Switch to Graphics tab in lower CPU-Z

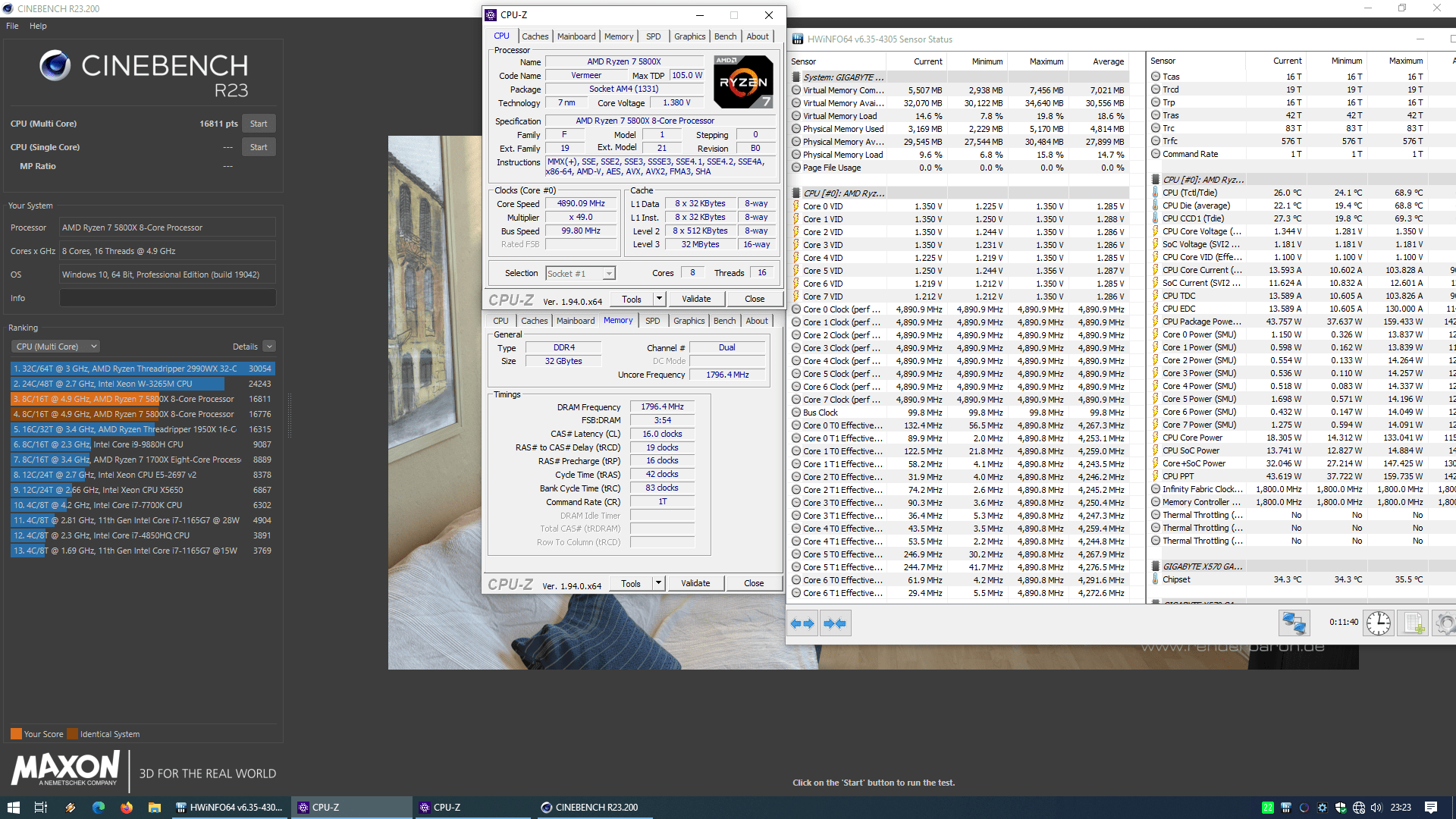tap(689, 321)
